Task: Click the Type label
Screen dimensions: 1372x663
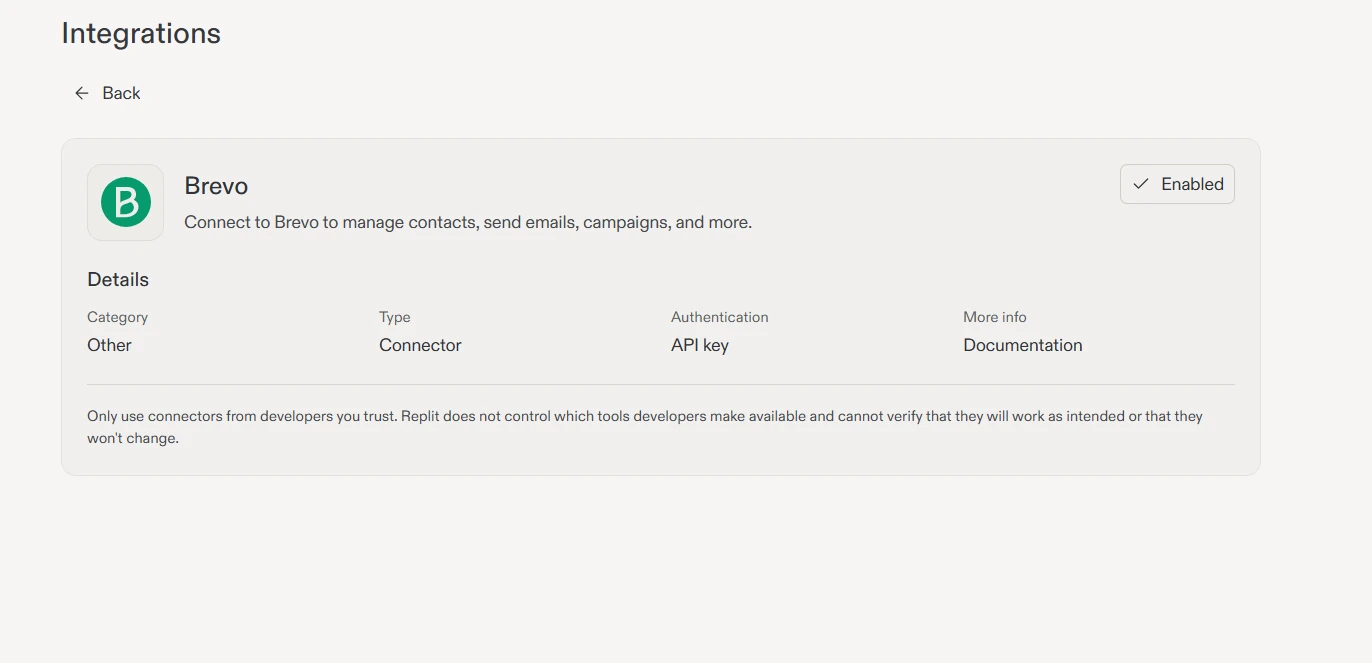Action: pyautogui.click(x=394, y=317)
